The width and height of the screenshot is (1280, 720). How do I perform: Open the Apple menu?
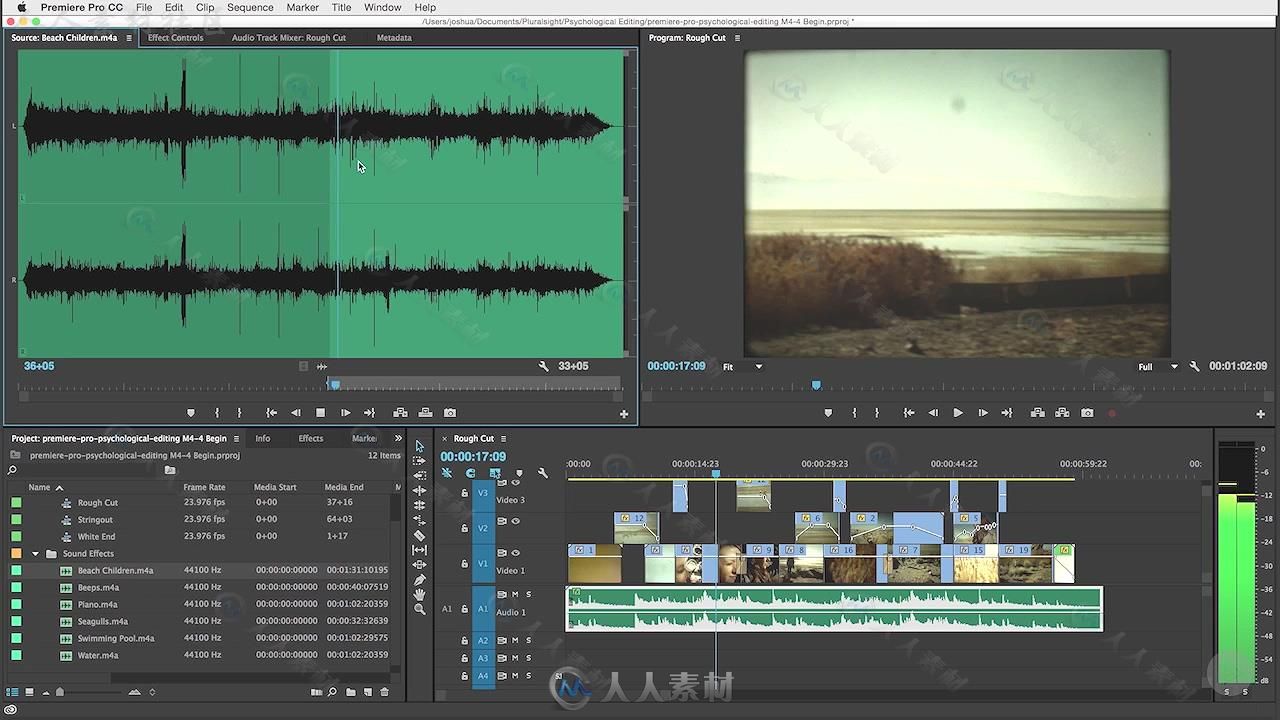[21, 7]
